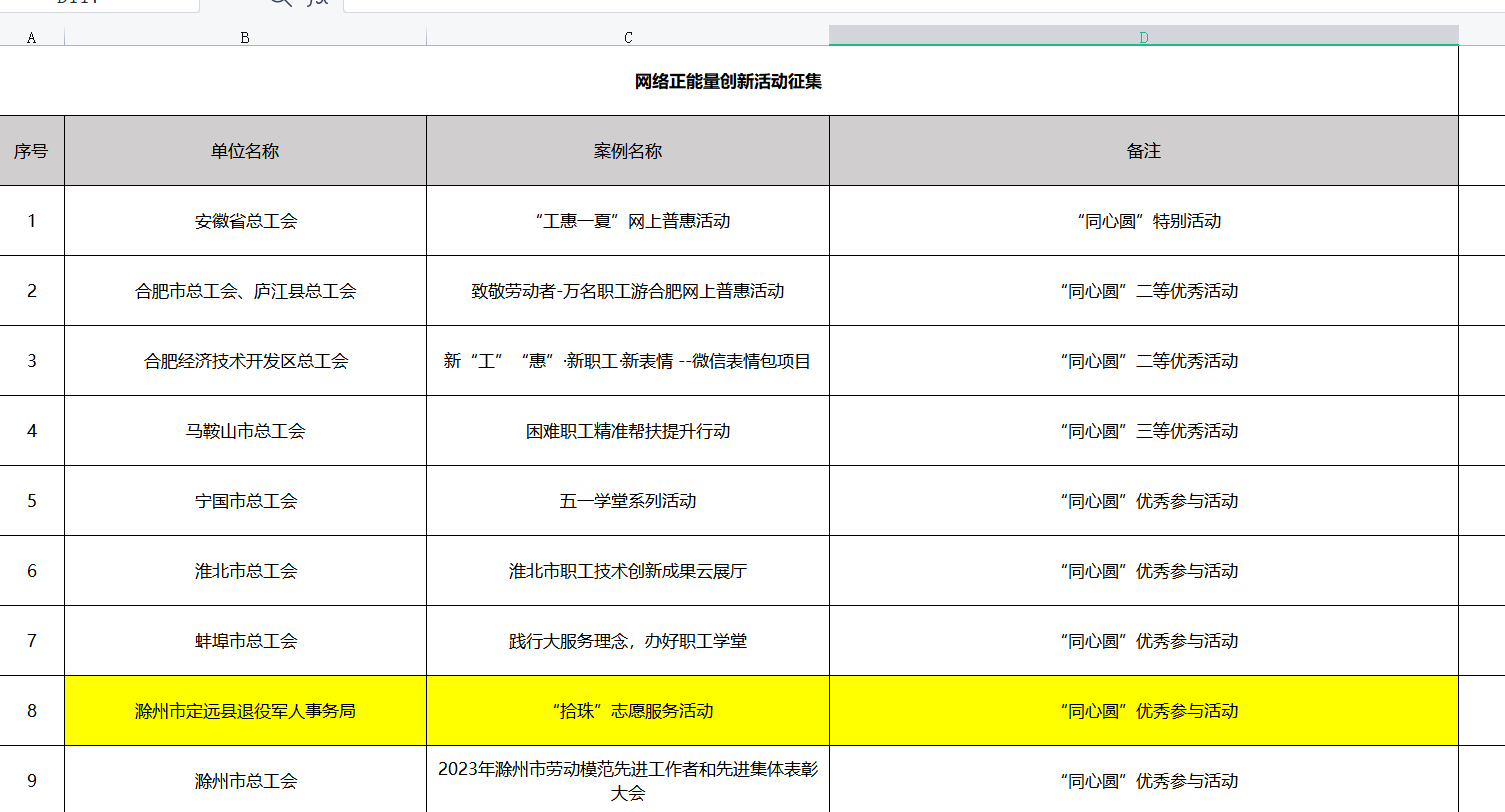
Task: Select 优秀参与活动 remark for 滁州市总工会
Action: [1144, 780]
